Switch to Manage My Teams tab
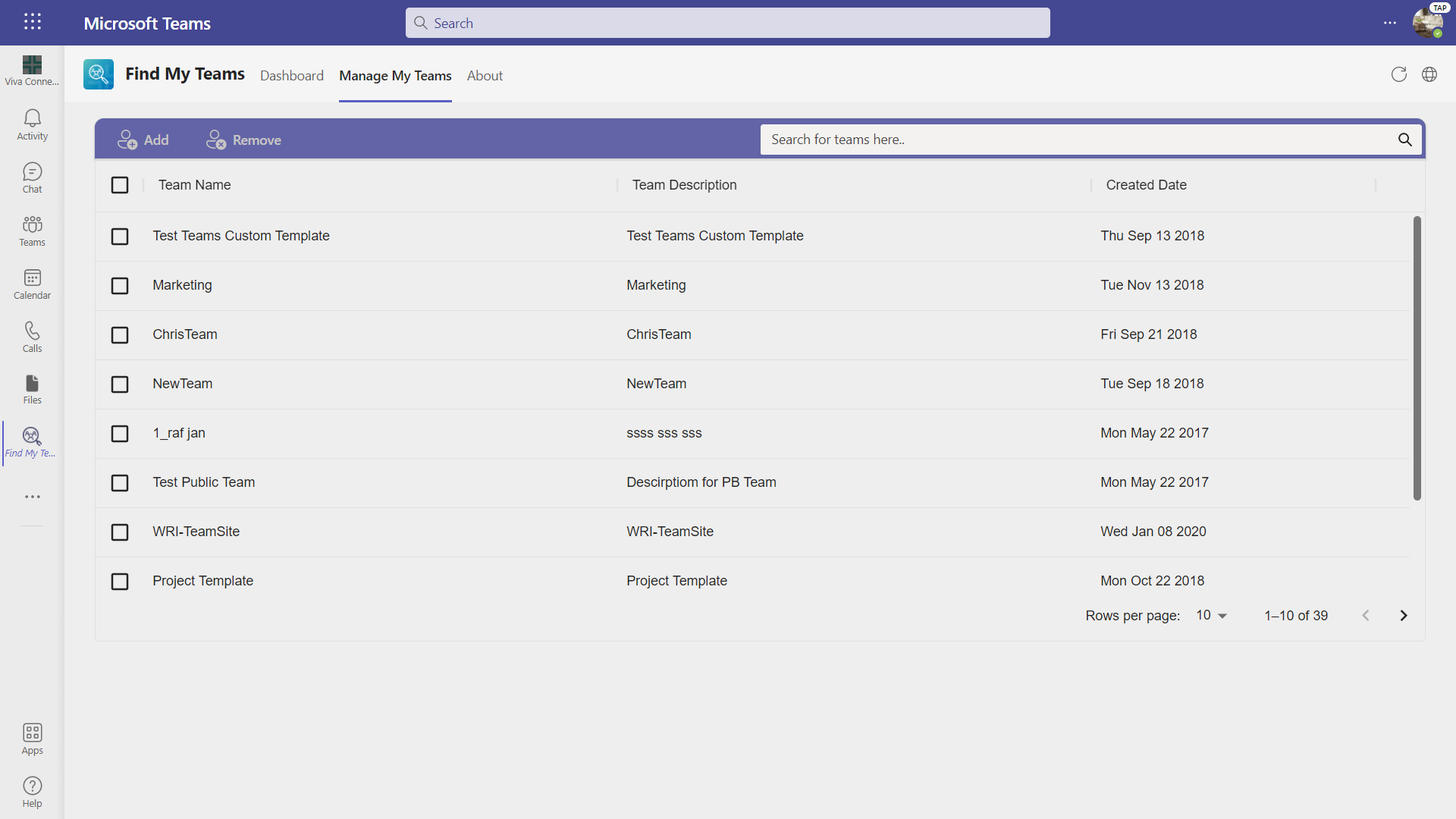The height and width of the screenshot is (819, 1456). tap(395, 76)
